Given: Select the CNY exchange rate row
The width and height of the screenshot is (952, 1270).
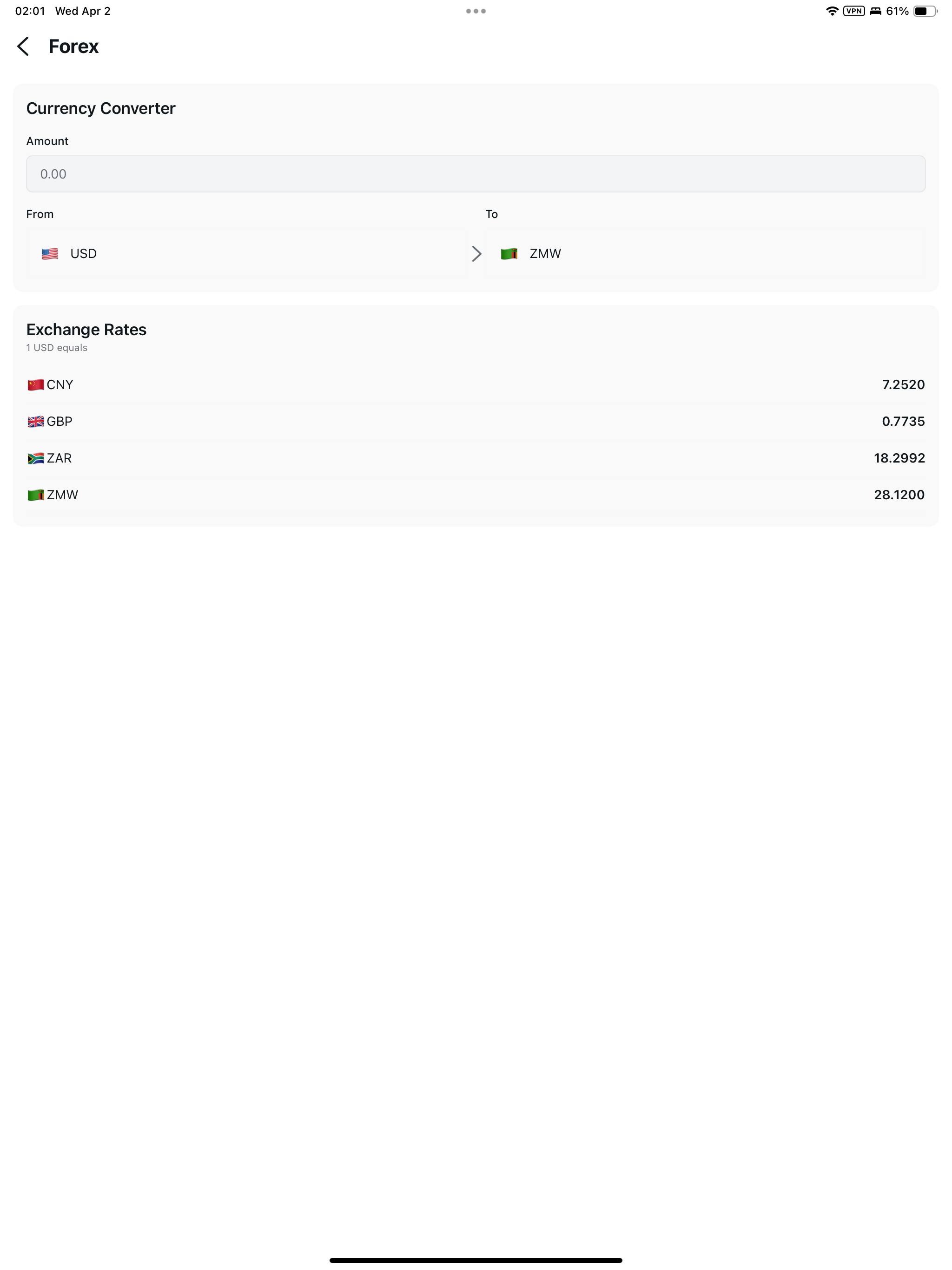Looking at the screenshot, I should click(x=476, y=385).
